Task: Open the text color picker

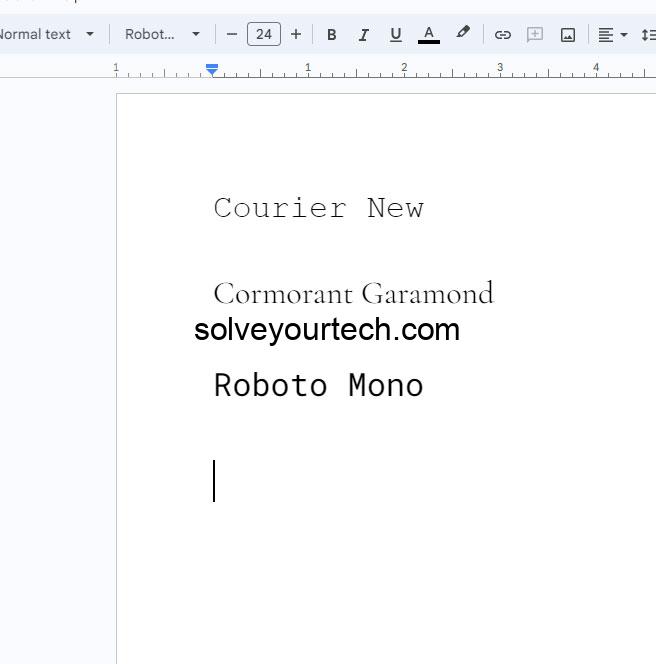Action: click(x=429, y=34)
